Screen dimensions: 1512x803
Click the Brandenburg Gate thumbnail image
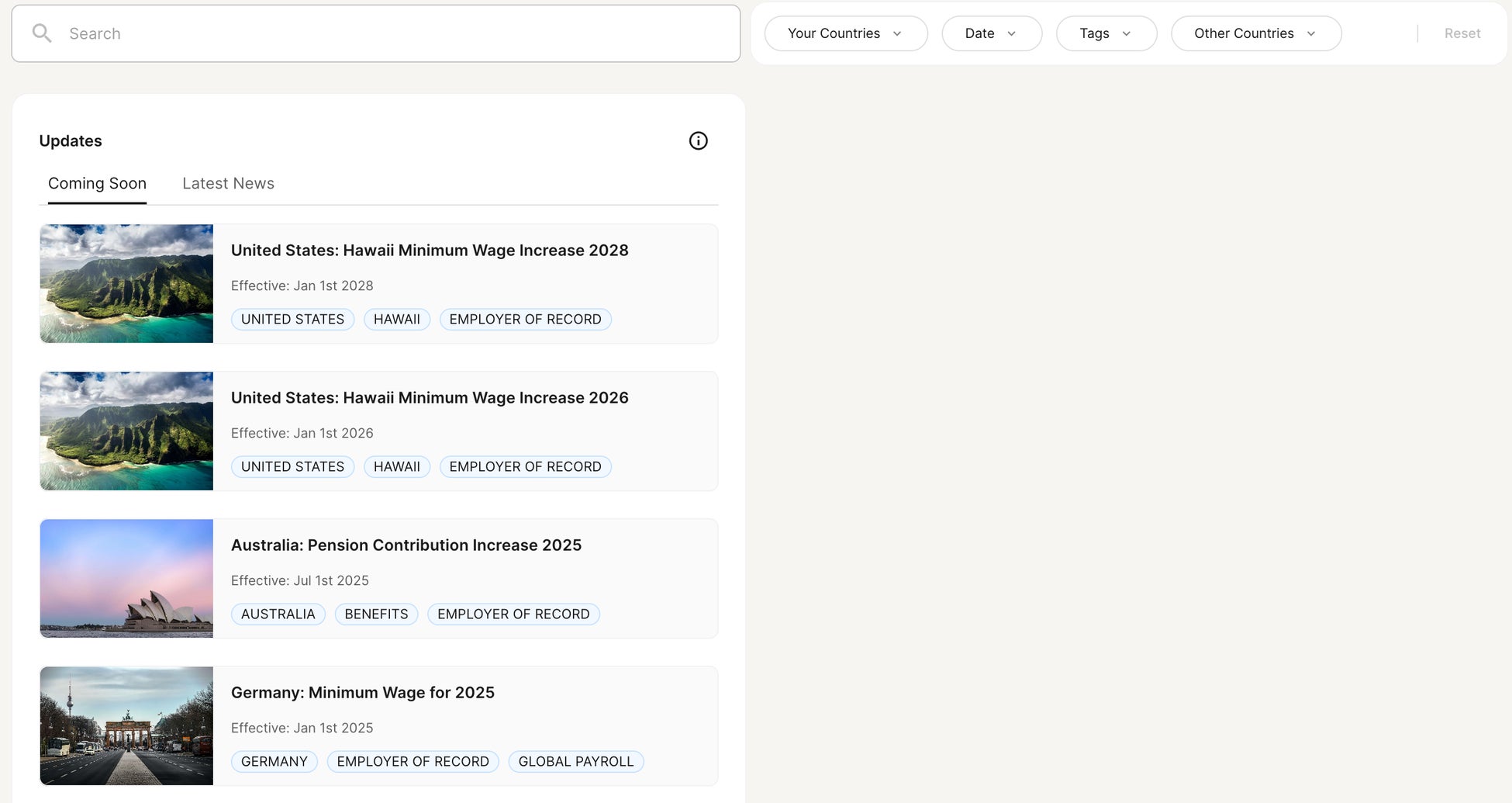click(126, 726)
